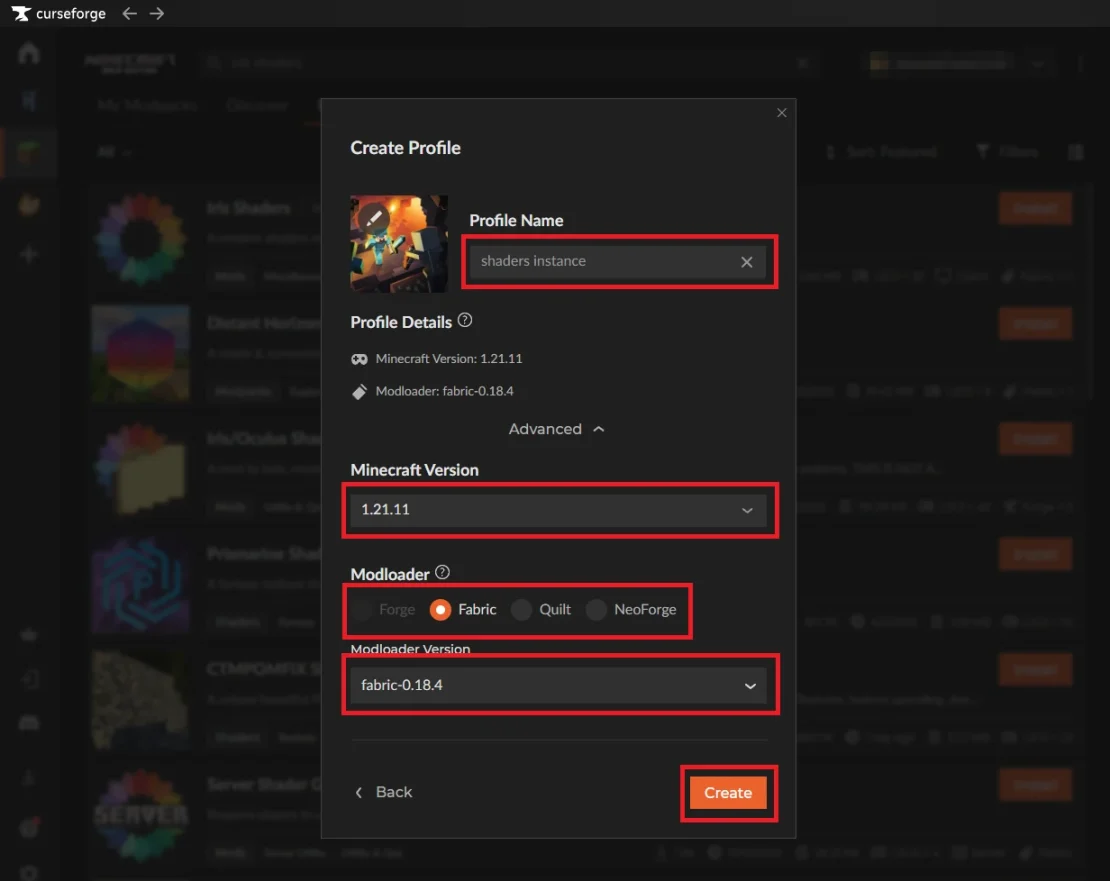Collapse the Advanced section

pyautogui.click(x=556, y=429)
